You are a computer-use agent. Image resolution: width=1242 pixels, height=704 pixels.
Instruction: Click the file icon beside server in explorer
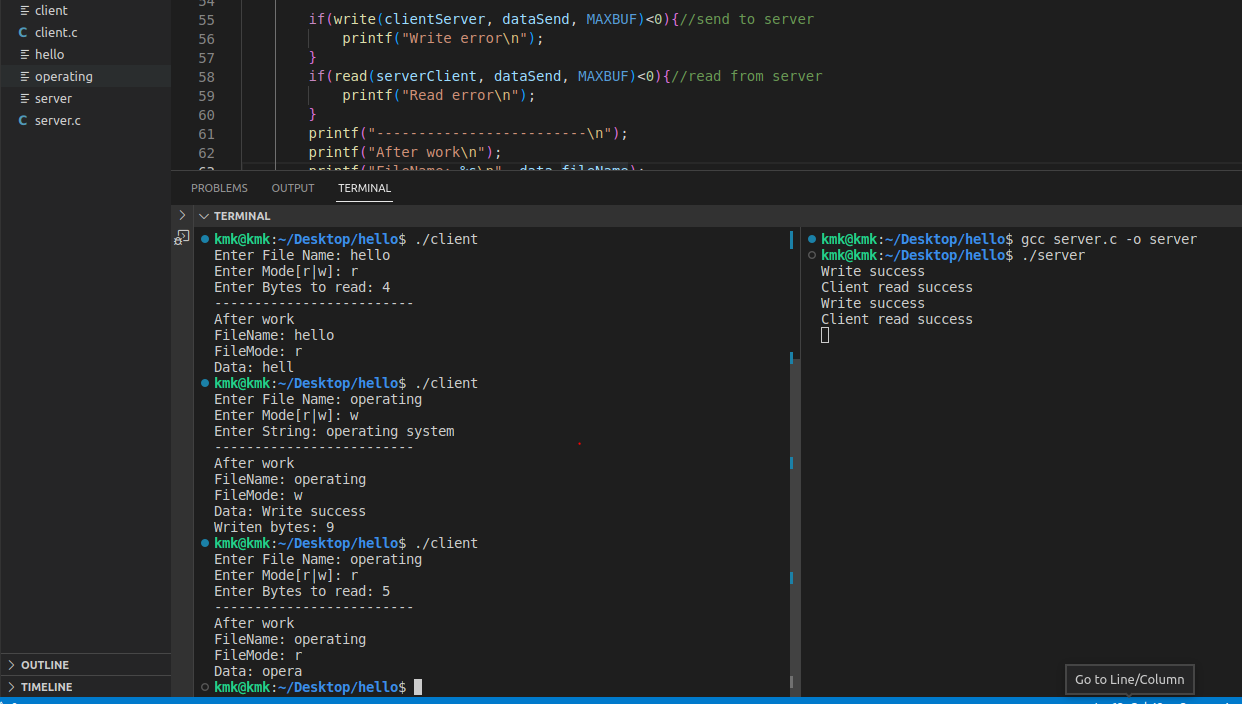point(24,98)
